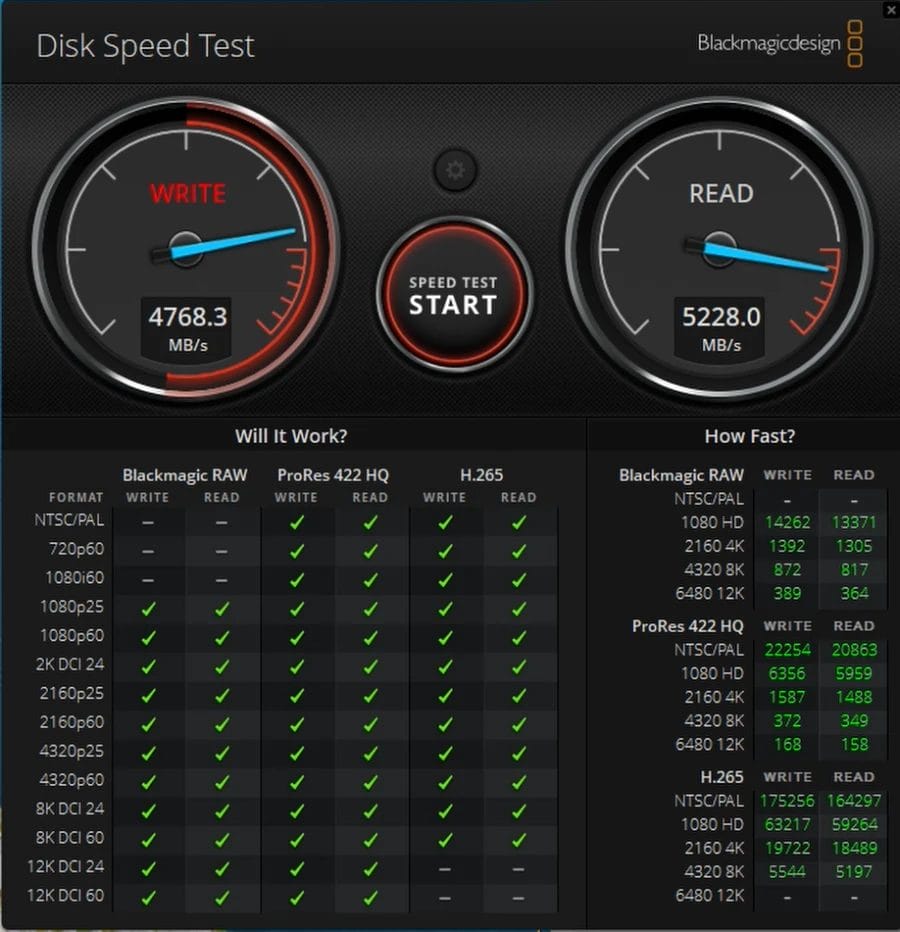Screen dimensions: 900x932
Task: Select the How Fast? section header
Action: [749, 436]
